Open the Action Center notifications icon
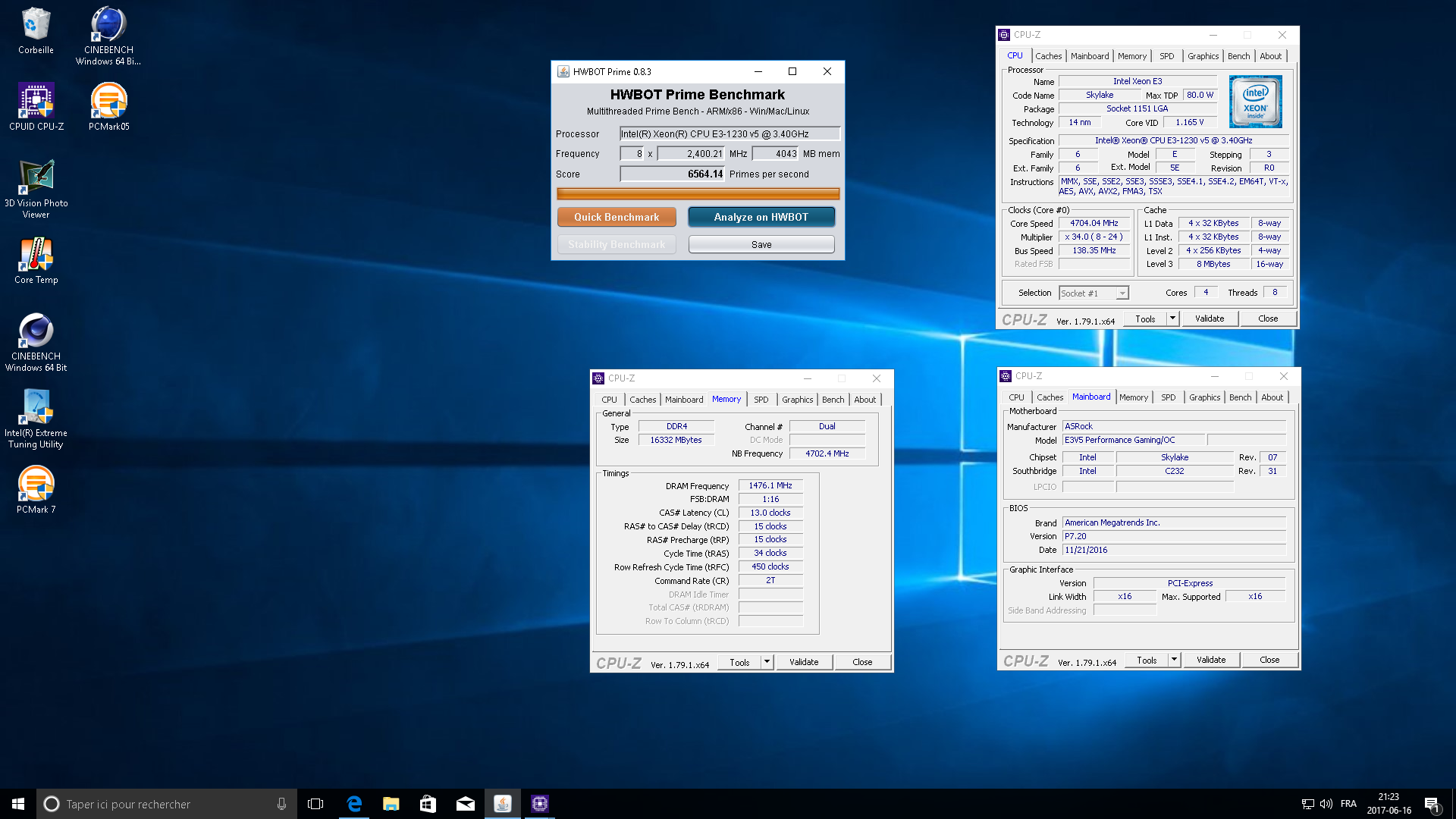 point(1432,804)
